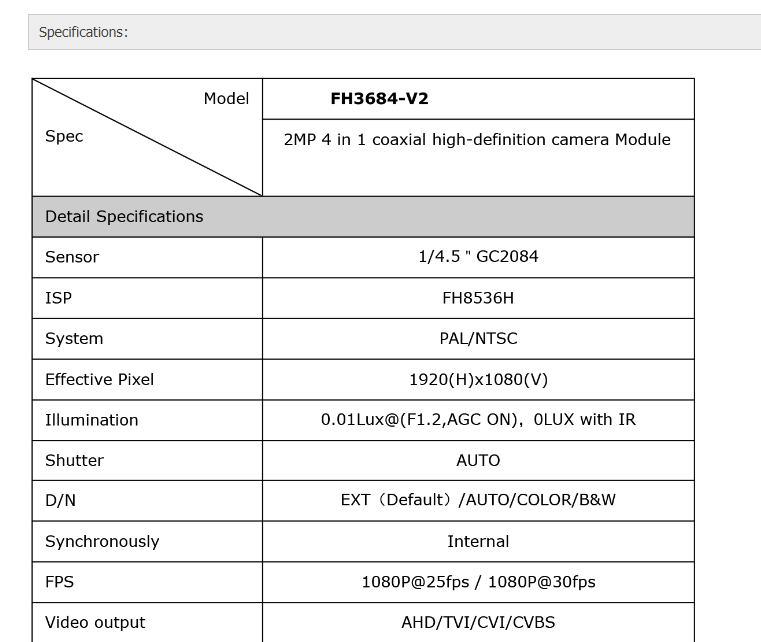Select the Internal synchronization value
This screenshot has height=642, width=761.
[478, 542]
